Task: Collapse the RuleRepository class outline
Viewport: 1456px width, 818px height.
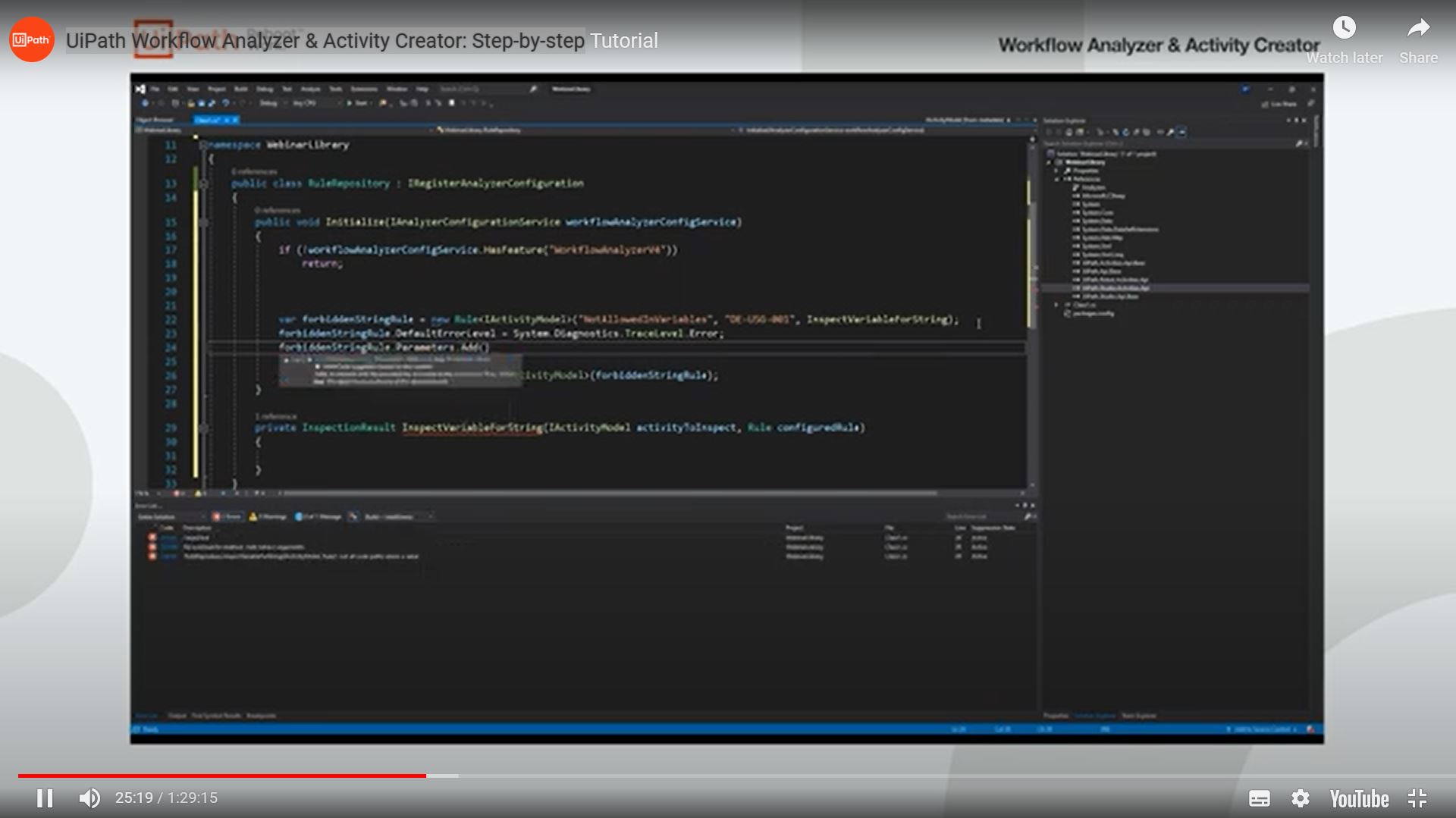Action: tap(203, 183)
